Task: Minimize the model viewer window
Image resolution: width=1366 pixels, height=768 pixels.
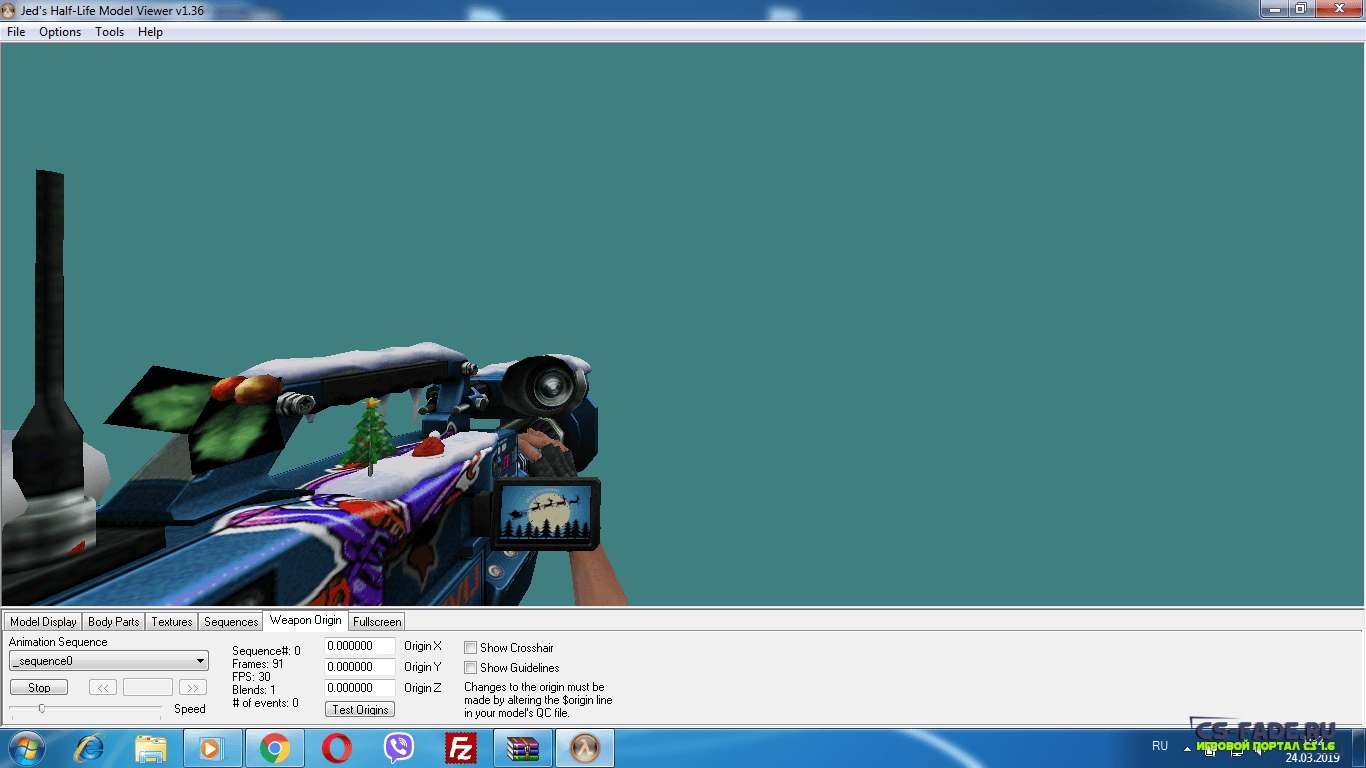Action: 1273,9
